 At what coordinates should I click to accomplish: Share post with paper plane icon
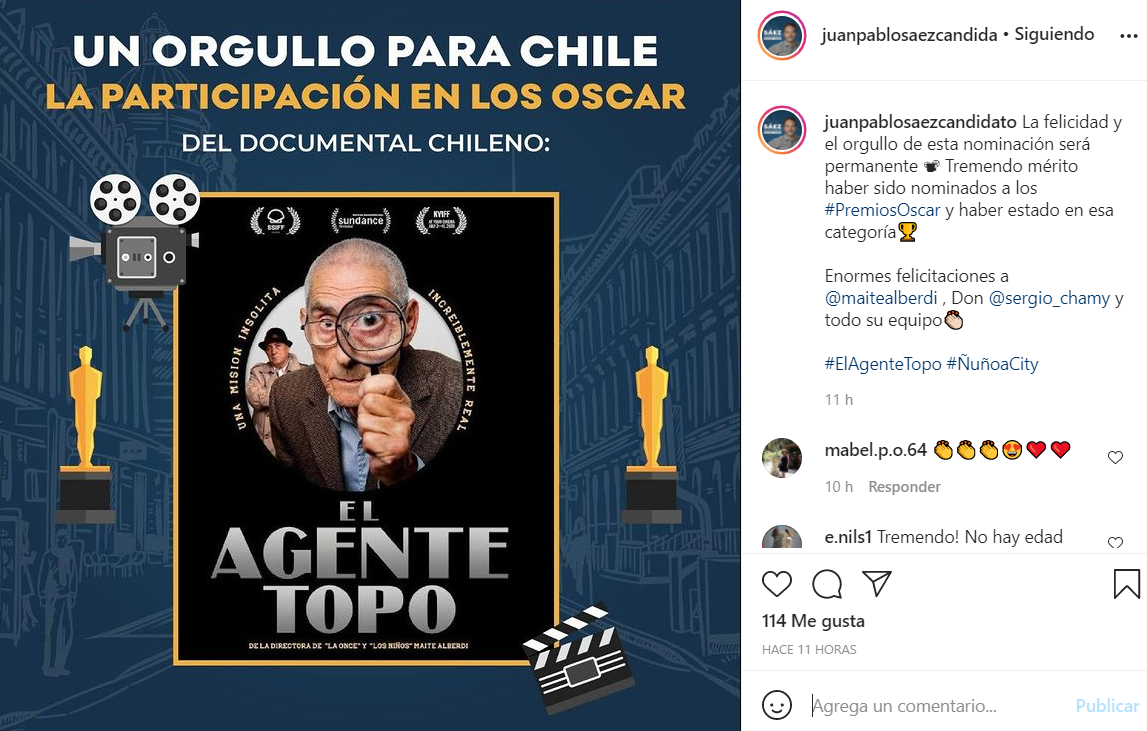click(x=877, y=583)
